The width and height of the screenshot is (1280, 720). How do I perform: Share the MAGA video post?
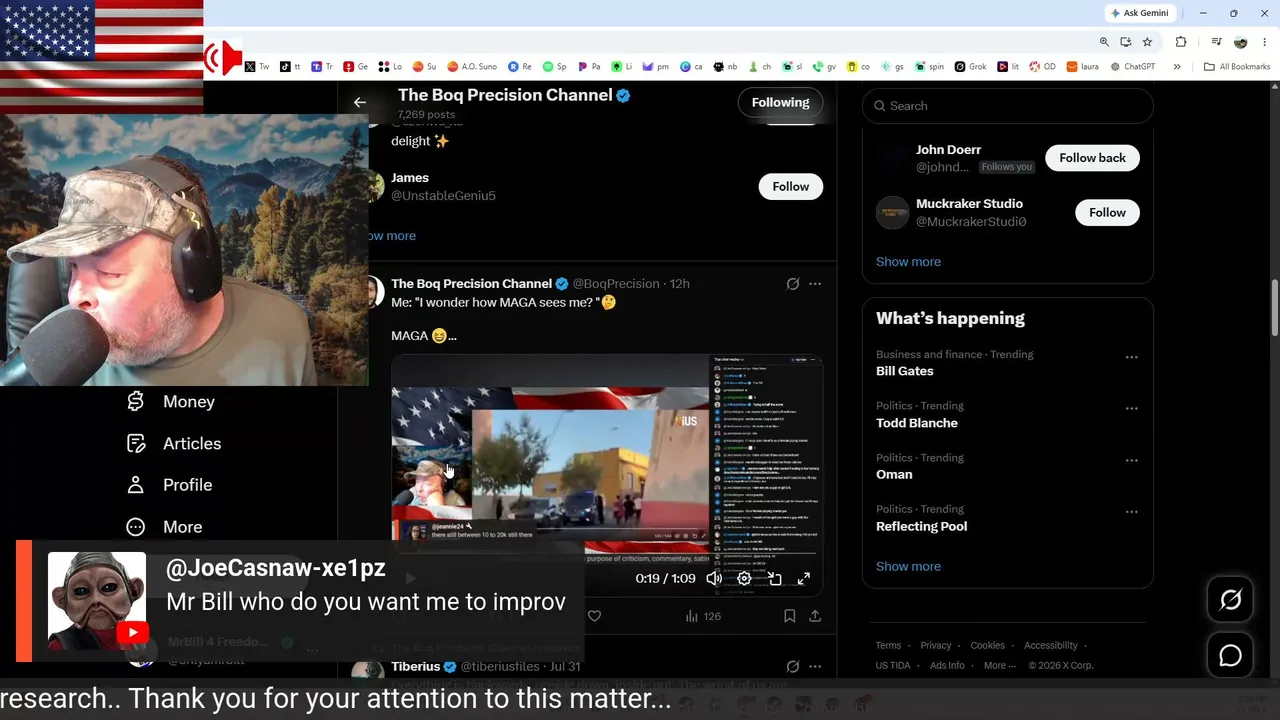point(815,616)
